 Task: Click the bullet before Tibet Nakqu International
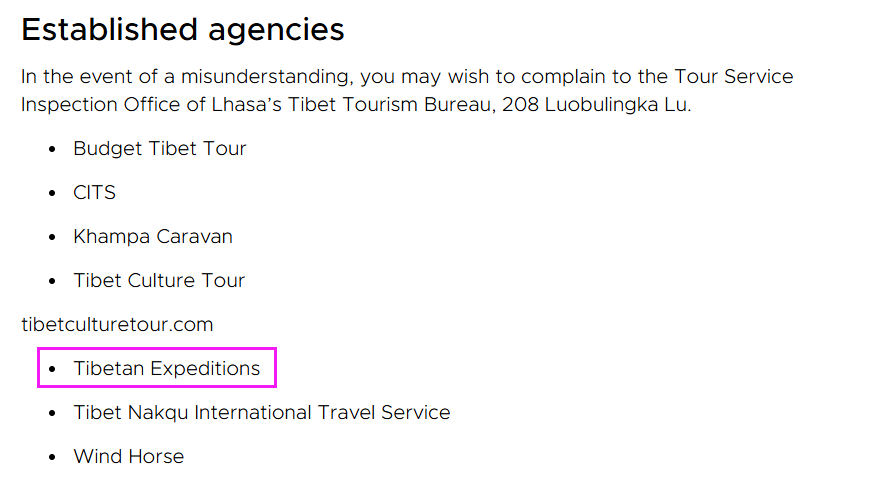point(52,413)
